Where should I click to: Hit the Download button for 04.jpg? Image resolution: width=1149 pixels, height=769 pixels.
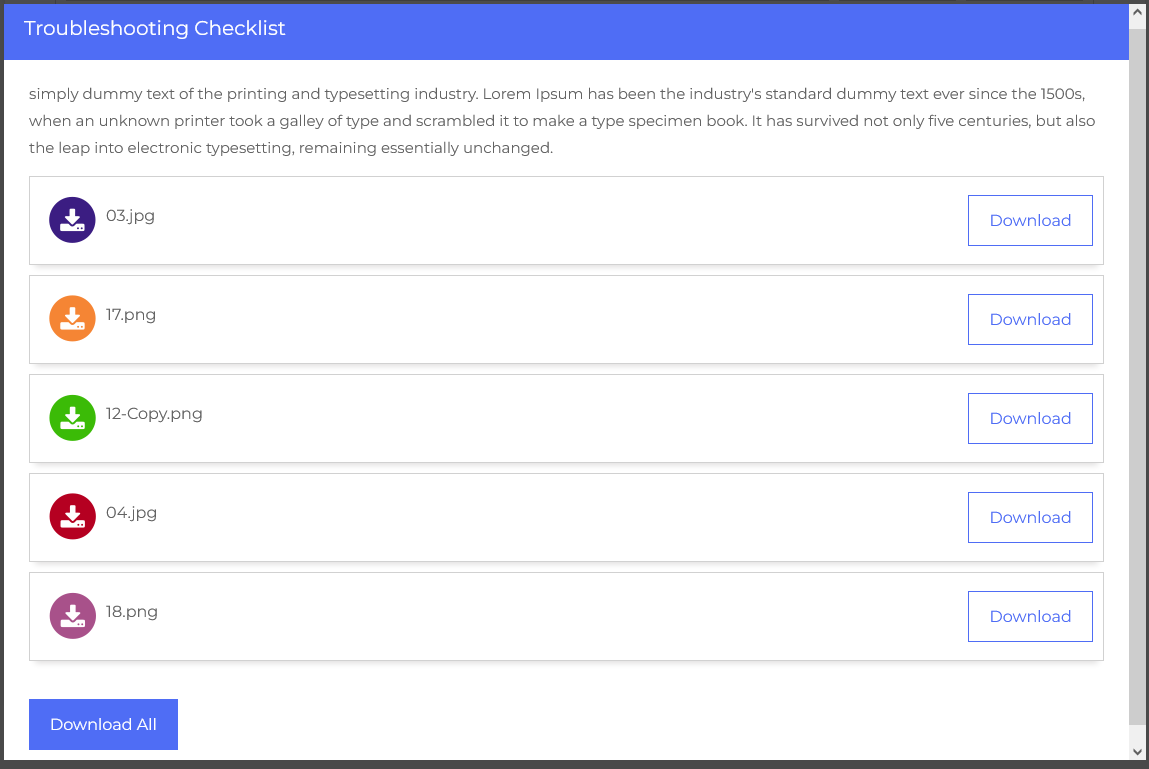pyautogui.click(x=1030, y=518)
